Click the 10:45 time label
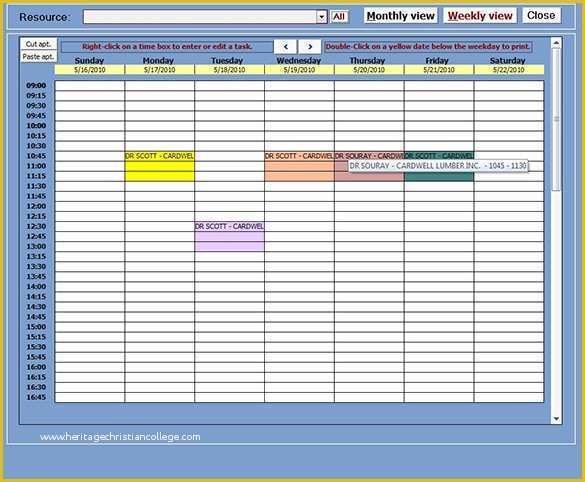Image resolution: width=585 pixels, height=482 pixels. 36,156
